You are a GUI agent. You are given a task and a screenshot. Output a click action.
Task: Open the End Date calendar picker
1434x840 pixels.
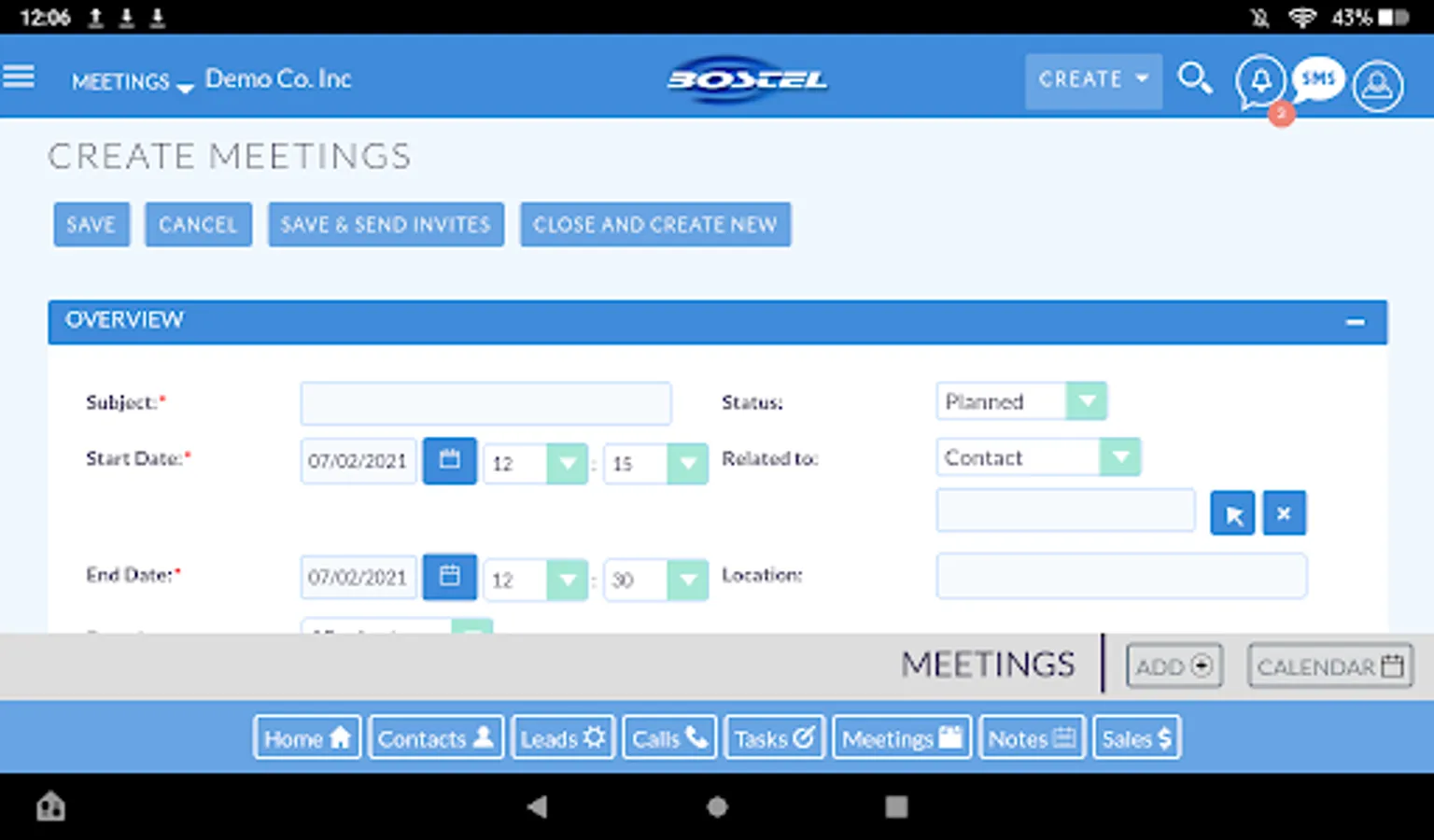click(x=449, y=577)
